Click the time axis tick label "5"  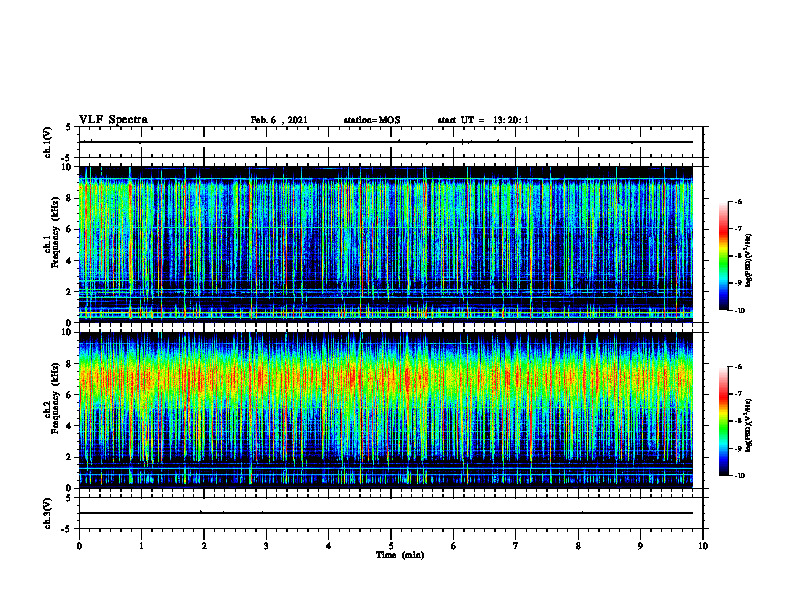pyautogui.click(x=391, y=546)
